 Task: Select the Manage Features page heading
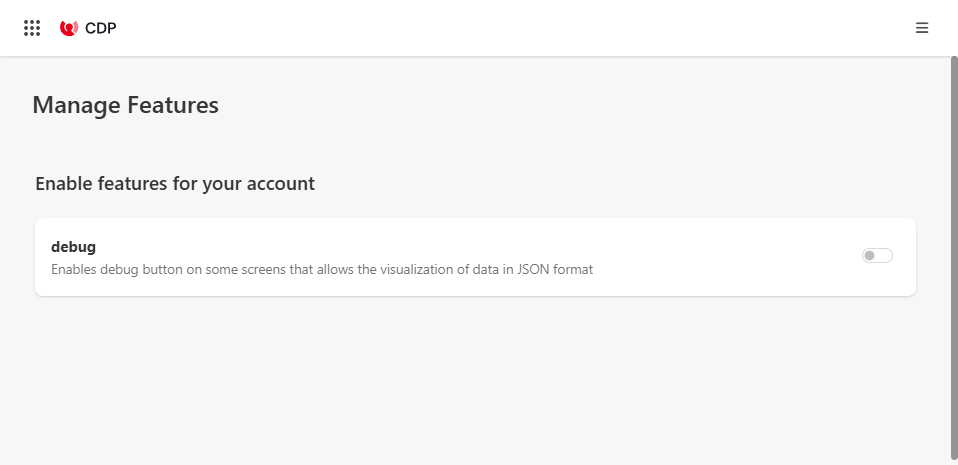point(125,105)
